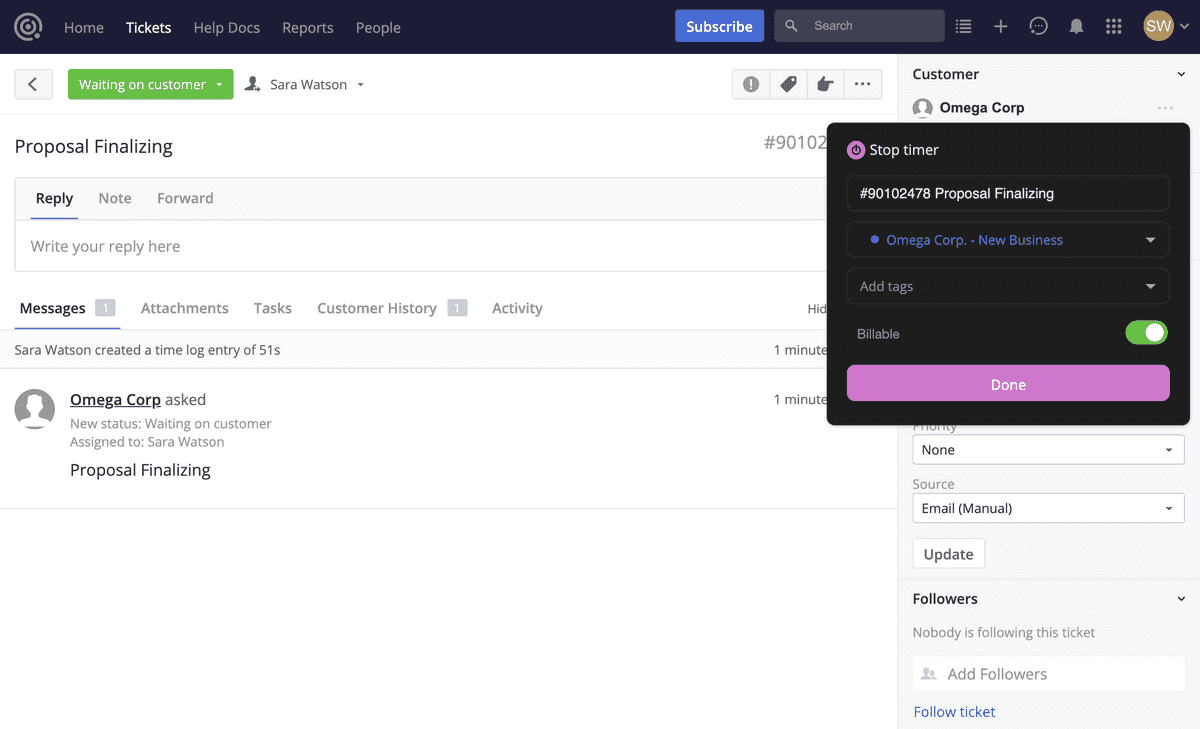This screenshot has height=729, width=1200.
Task: Open the Source dropdown showing Email (Manual)
Action: coord(1047,508)
